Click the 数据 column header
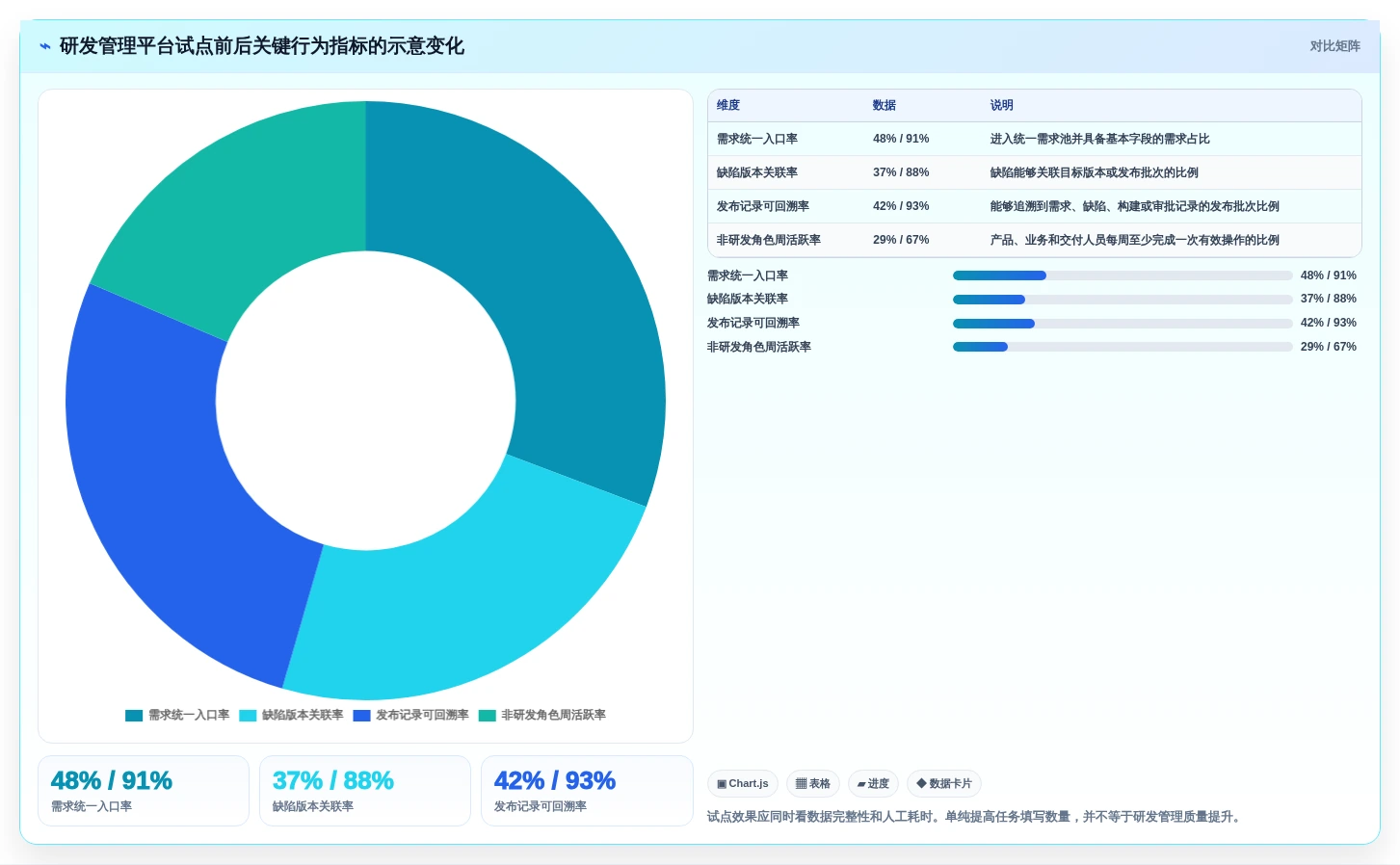The height and width of the screenshot is (865, 1400). pyautogui.click(x=885, y=106)
